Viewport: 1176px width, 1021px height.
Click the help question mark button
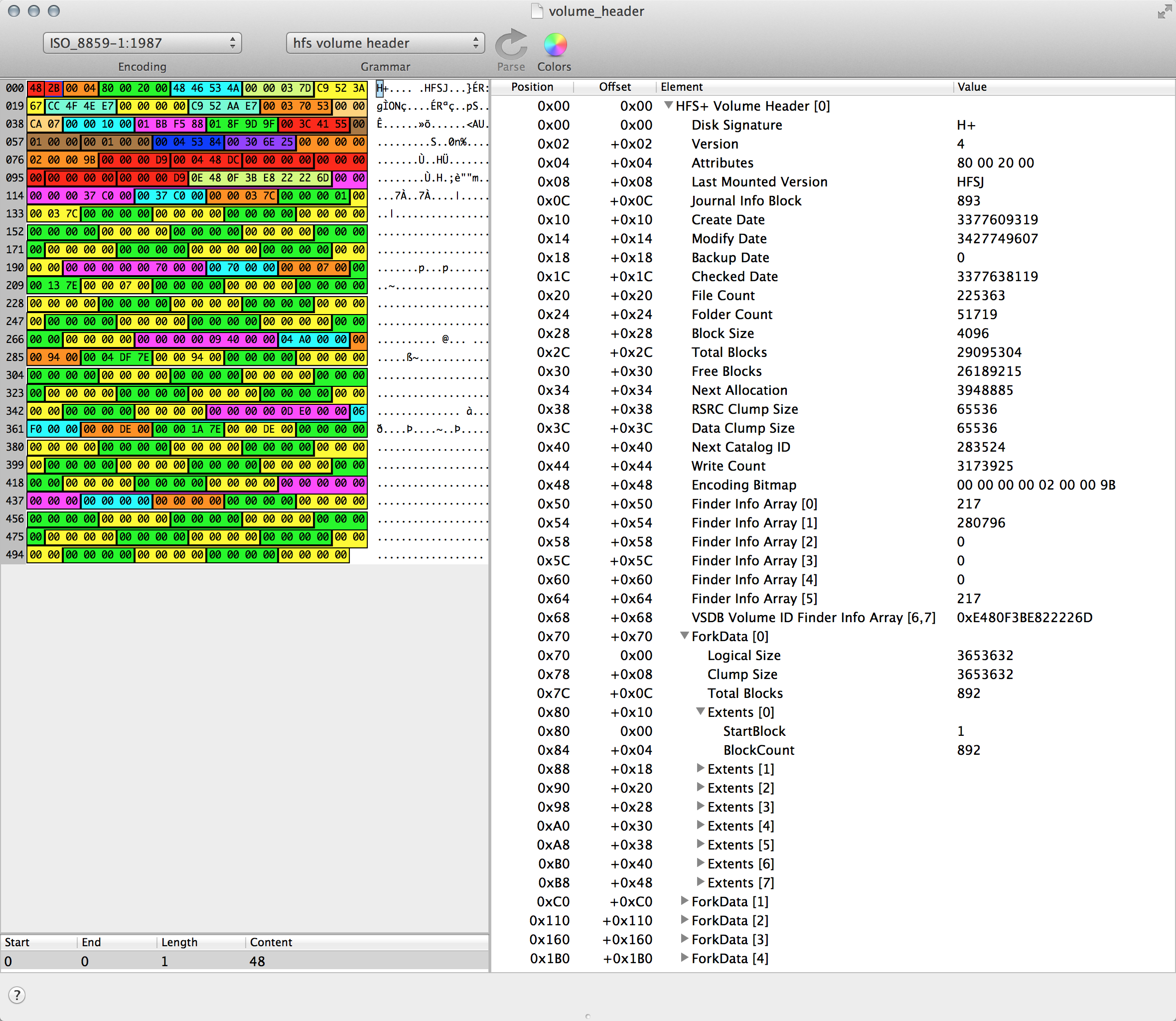tap(17, 995)
